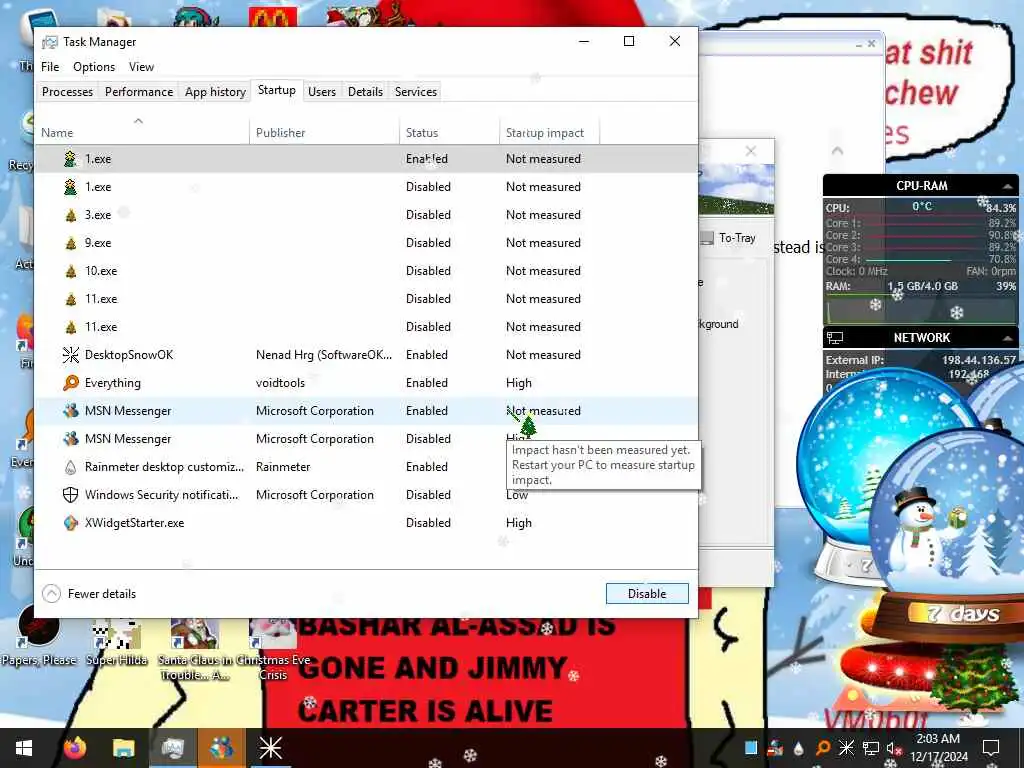Click the RAM usage bar in CPU-RAM widget
Image resolution: width=1024 pixels, height=768 pixels.
click(x=921, y=310)
